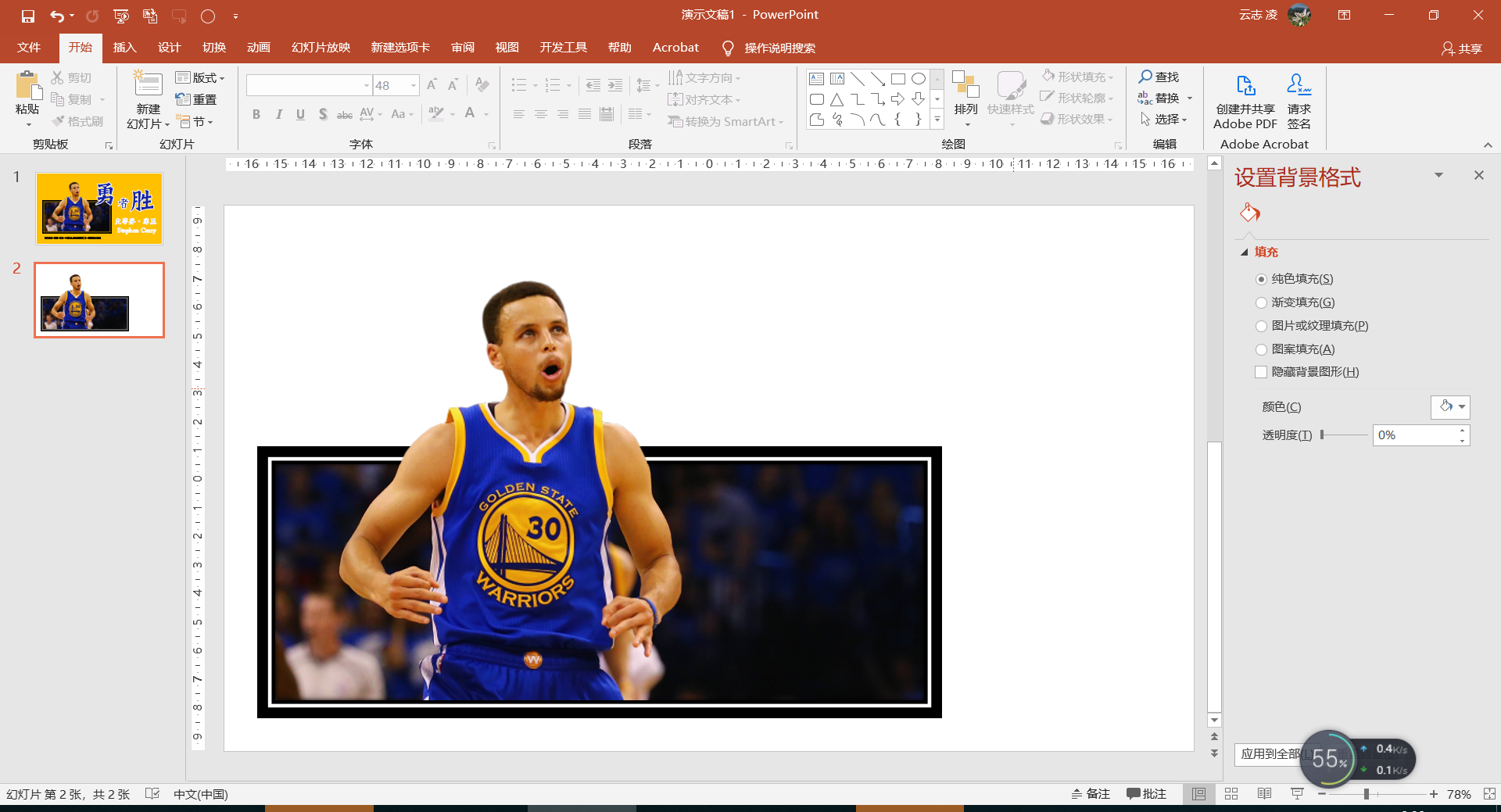
Task: Click the Align Center paragraph icon
Action: [x=541, y=114]
